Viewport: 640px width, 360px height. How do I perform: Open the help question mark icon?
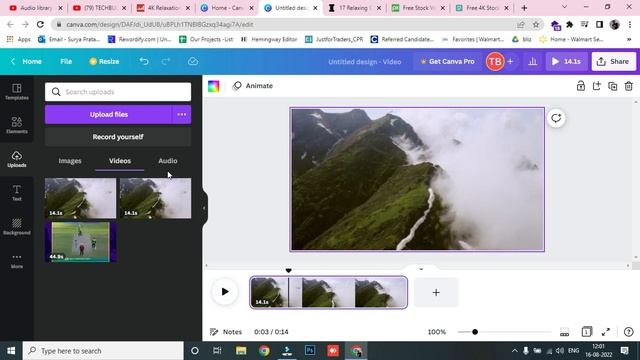pos(629,332)
